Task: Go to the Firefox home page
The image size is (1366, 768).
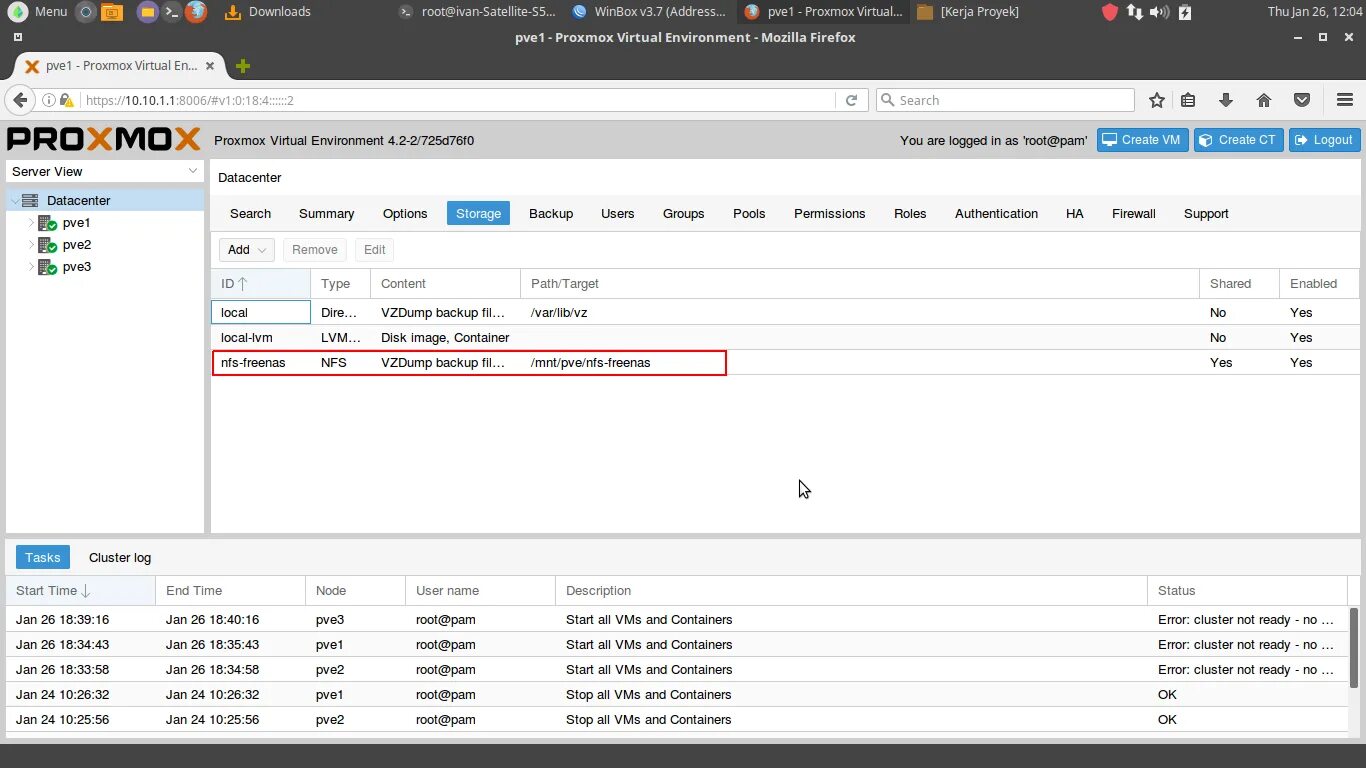Action: click(x=1264, y=100)
